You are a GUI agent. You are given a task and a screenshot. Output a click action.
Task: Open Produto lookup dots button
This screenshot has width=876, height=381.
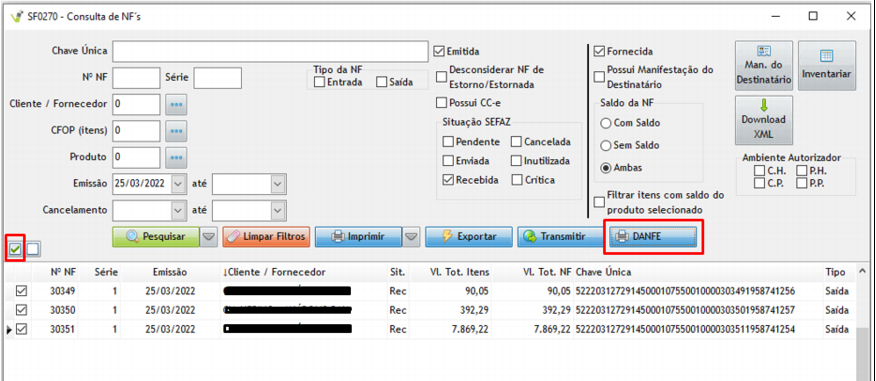click(x=177, y=158)
